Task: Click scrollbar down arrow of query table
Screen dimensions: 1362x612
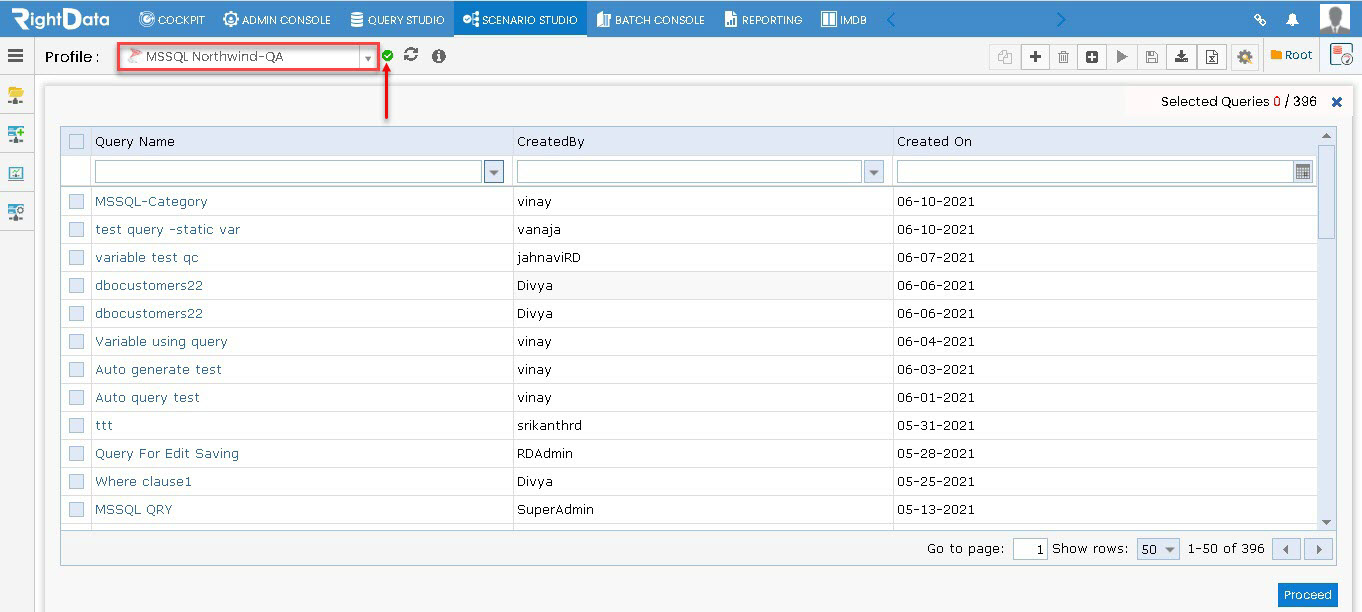Action: tap(1327, 522)
